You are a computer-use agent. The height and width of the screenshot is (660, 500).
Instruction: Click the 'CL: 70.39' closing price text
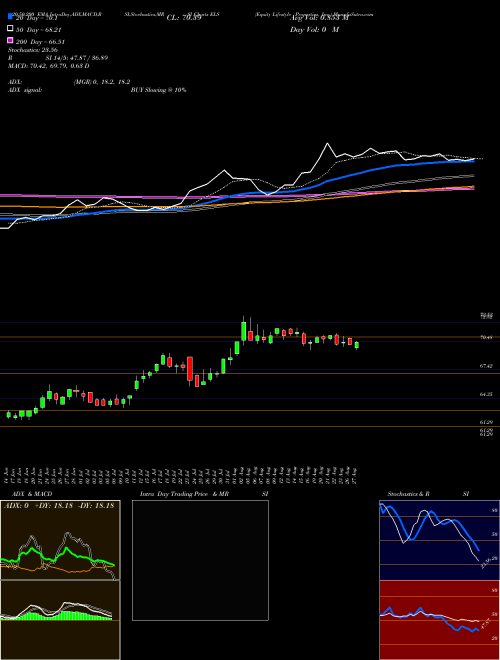point(184,18)
